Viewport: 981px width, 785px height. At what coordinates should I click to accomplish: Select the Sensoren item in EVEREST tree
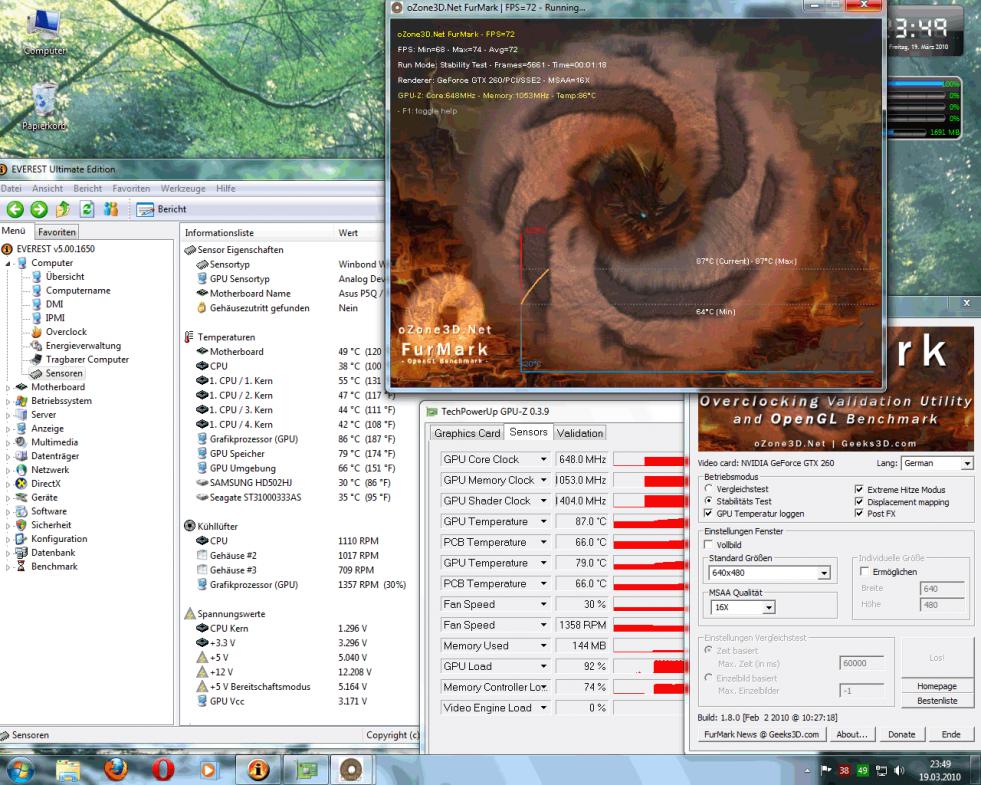[x=64, y=373]
